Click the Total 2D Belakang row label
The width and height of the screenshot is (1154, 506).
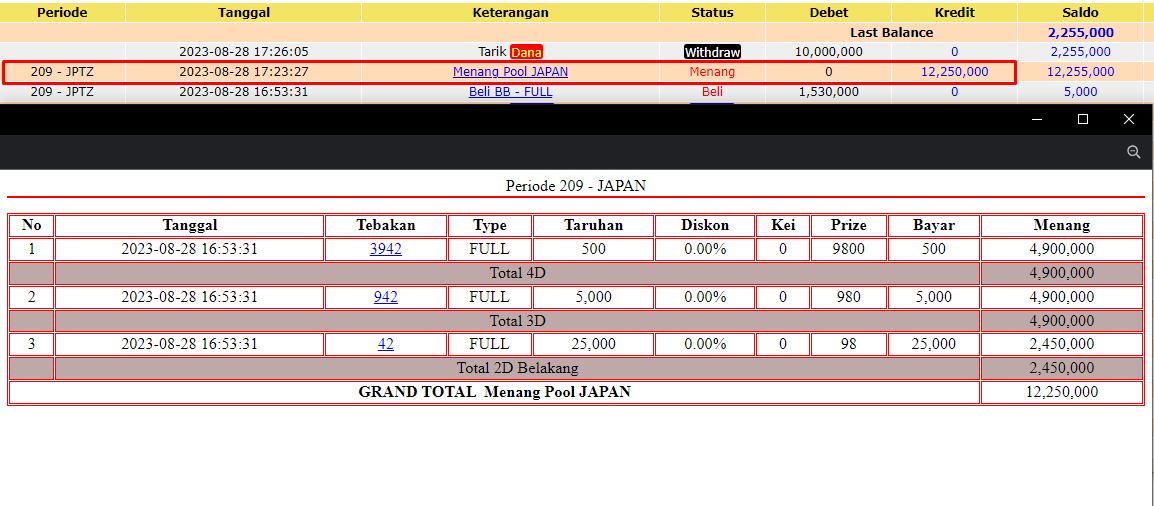click(x=517, y=368)
